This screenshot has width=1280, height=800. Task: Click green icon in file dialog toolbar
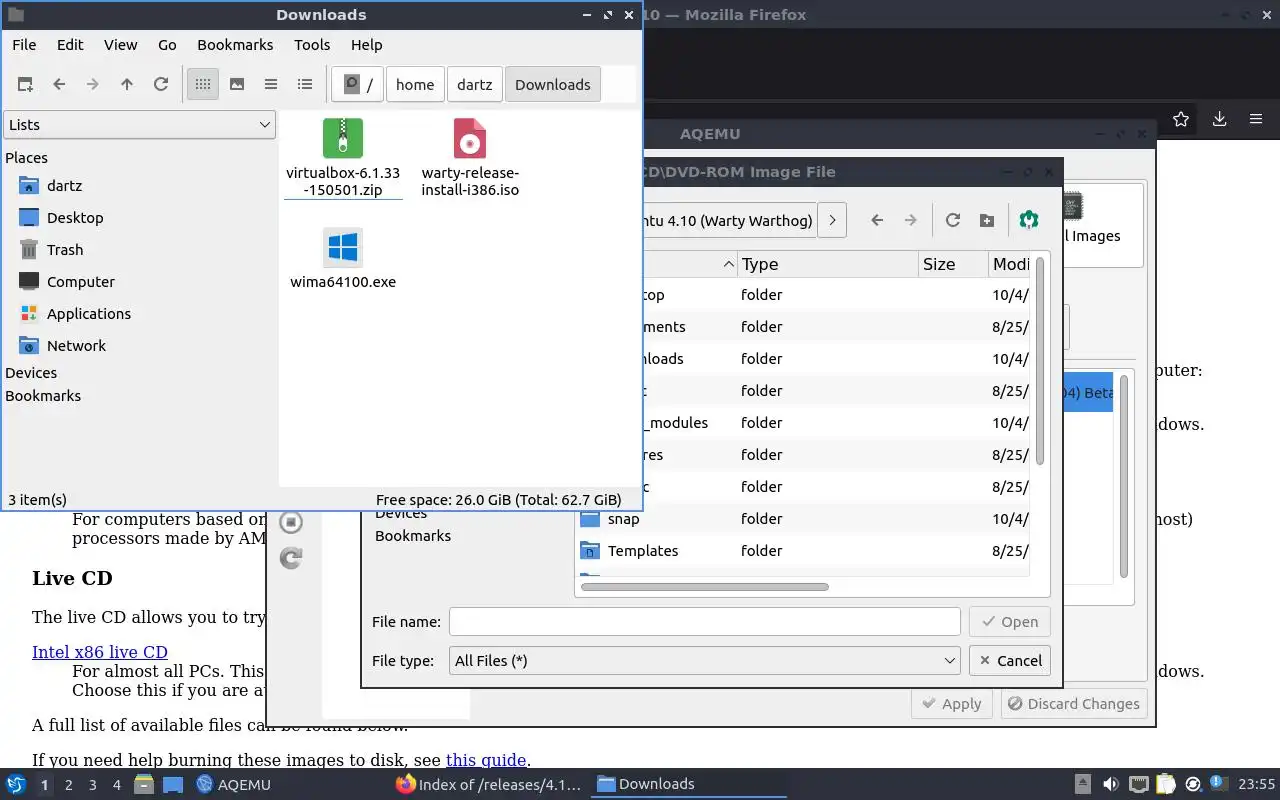point(1029,221)
